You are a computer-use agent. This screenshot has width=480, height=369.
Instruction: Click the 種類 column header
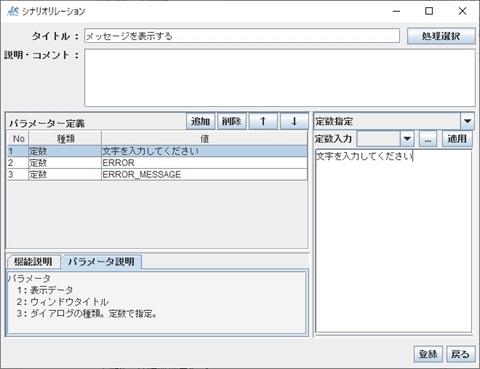65,139
